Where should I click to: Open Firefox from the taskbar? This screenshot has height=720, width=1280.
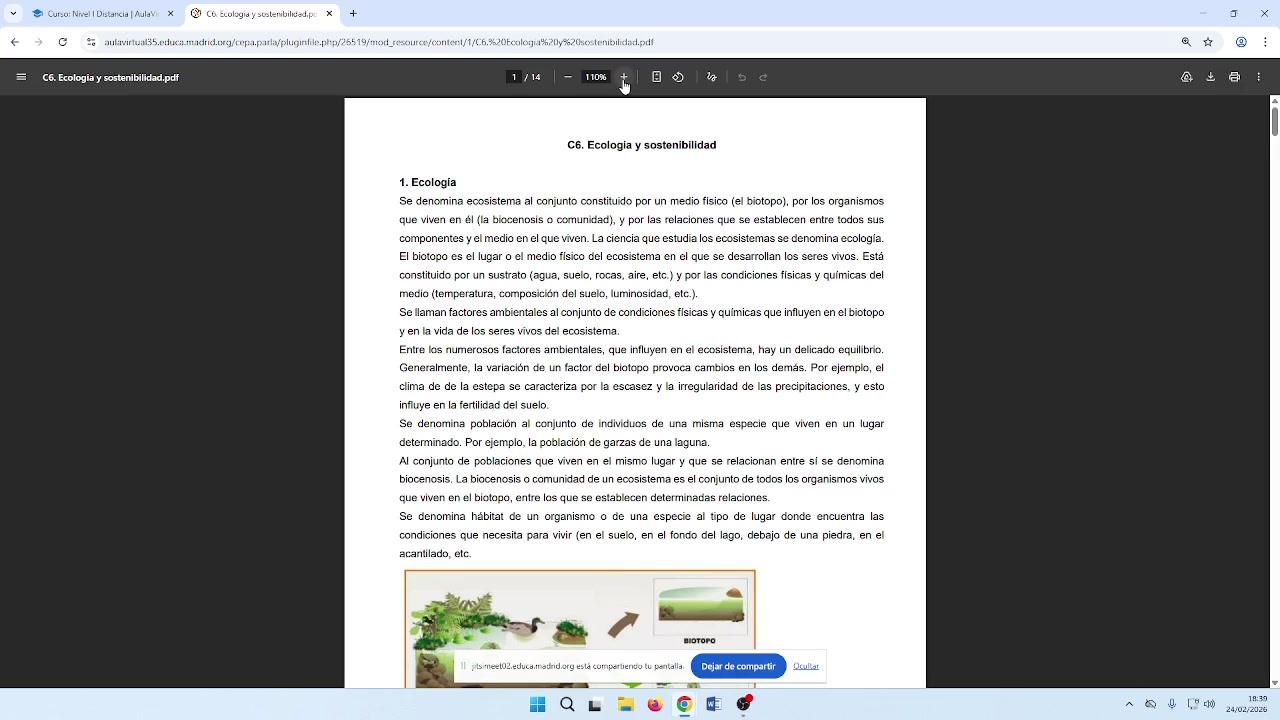(x=655, y=704)
